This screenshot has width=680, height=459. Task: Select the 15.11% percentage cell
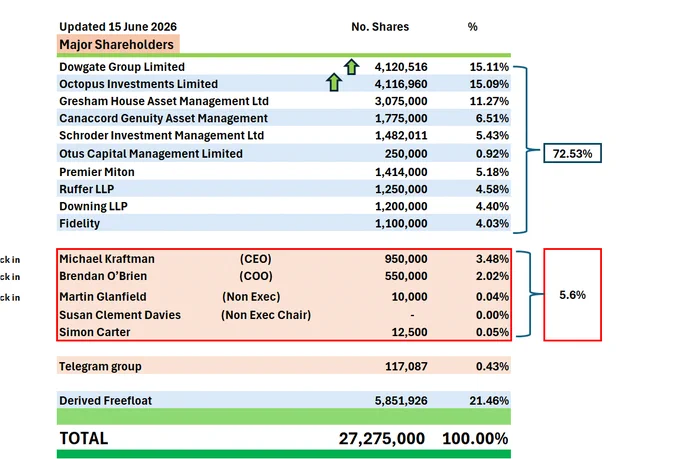click(x=489, y=67)
